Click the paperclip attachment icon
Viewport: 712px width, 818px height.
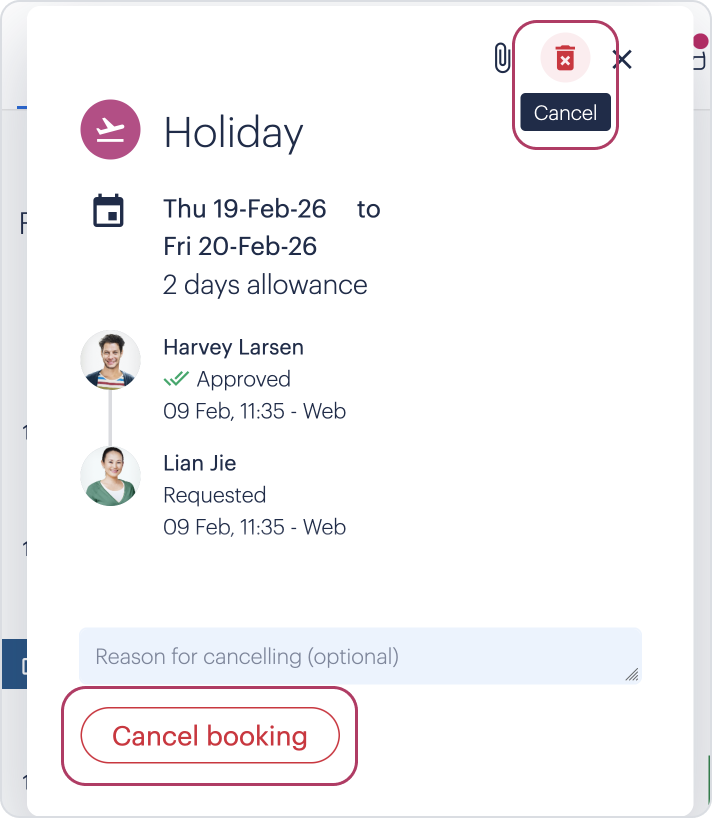pyautogui.click(x=502, y=59)
